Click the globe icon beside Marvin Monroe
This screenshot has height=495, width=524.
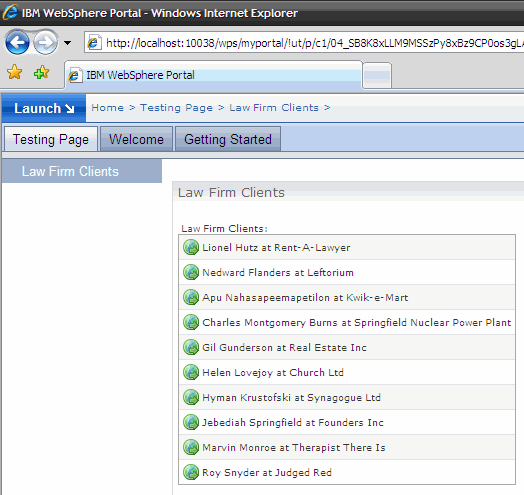pos(191,447)
